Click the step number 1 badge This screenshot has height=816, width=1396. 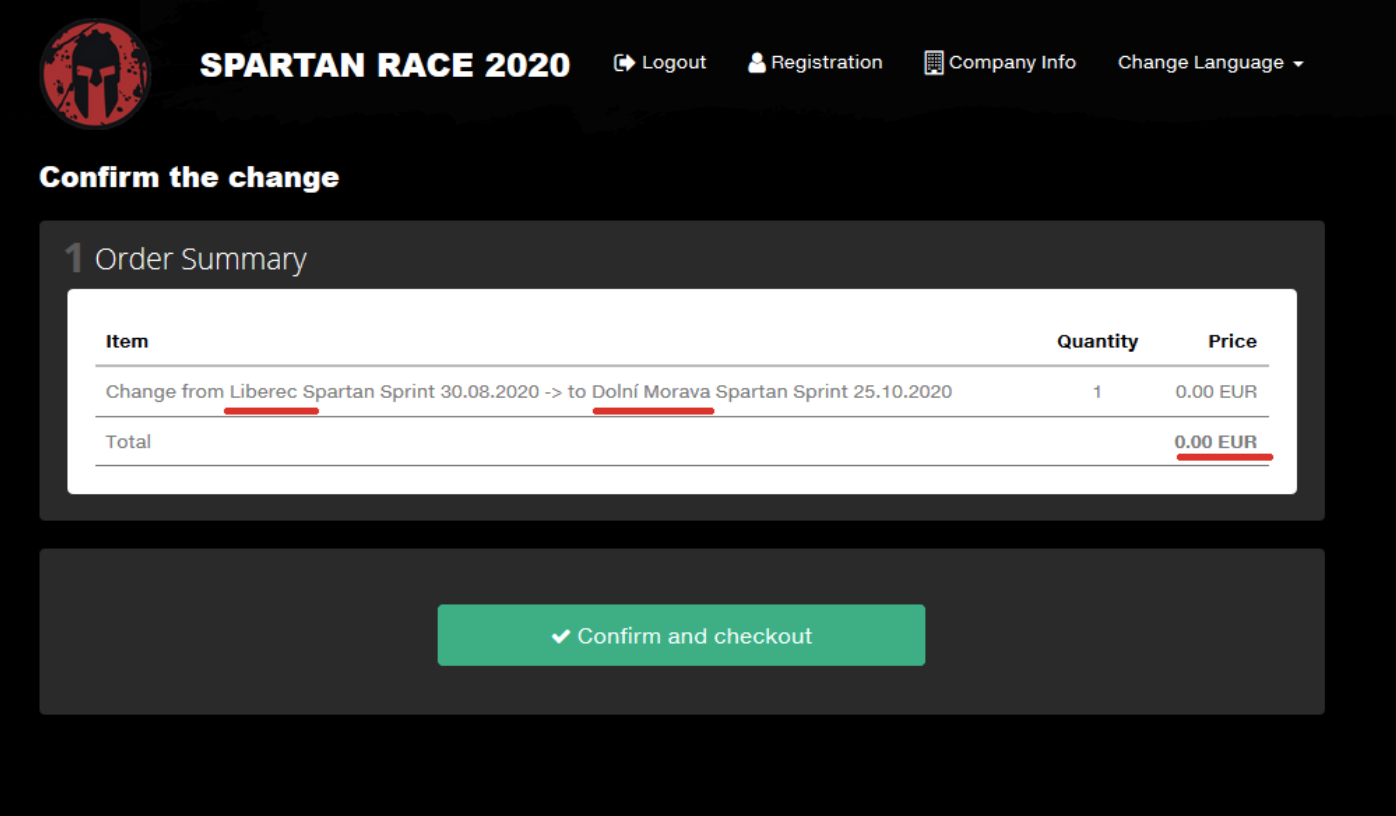coord(73,259)
